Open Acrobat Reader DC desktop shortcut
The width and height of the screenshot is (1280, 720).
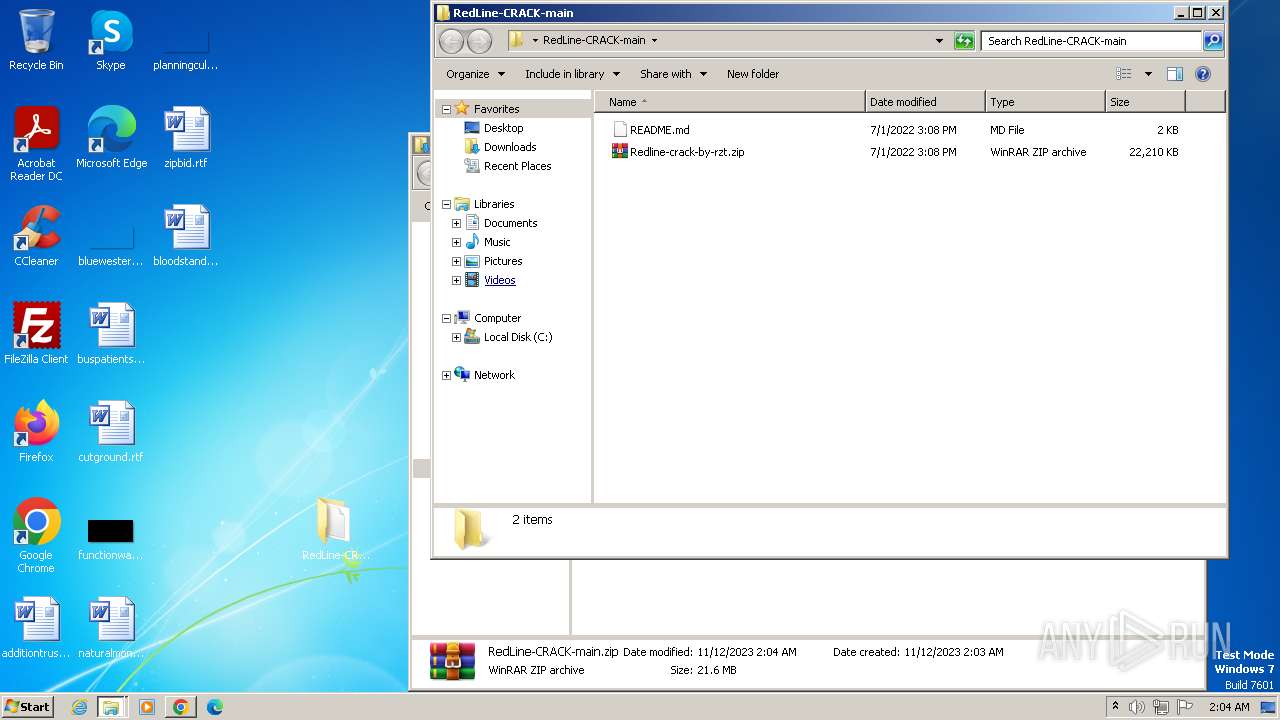pos(36,144)
